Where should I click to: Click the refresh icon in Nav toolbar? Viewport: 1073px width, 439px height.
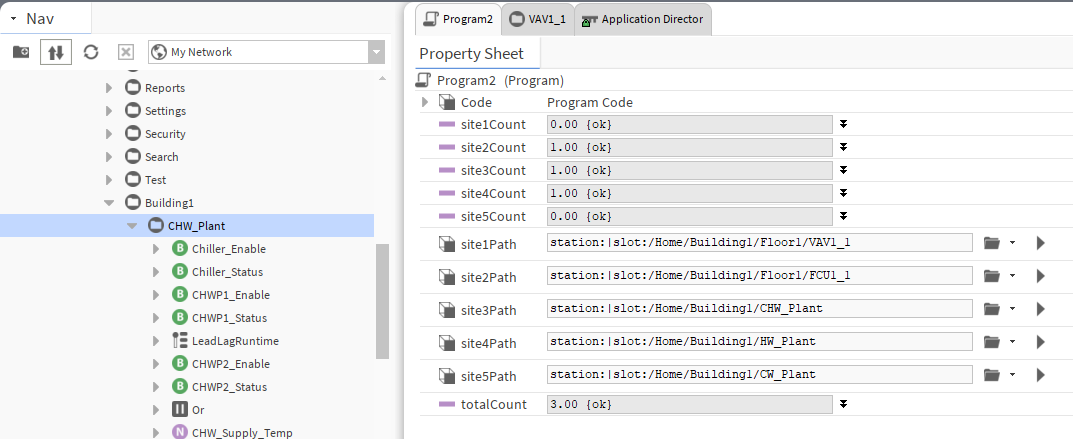91,52
